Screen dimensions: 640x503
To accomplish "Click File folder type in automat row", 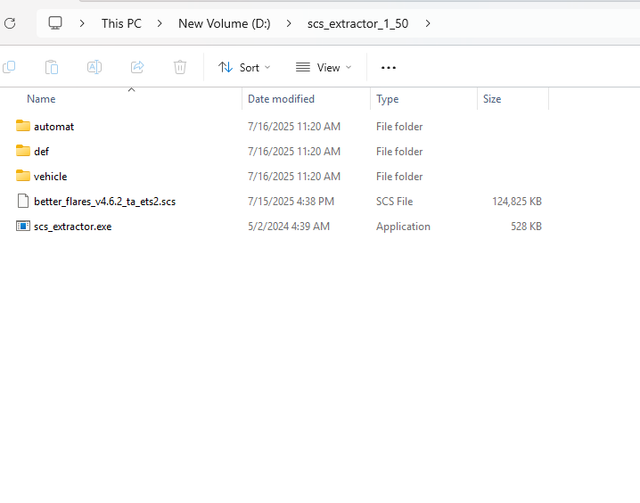I will click(399, 127).
